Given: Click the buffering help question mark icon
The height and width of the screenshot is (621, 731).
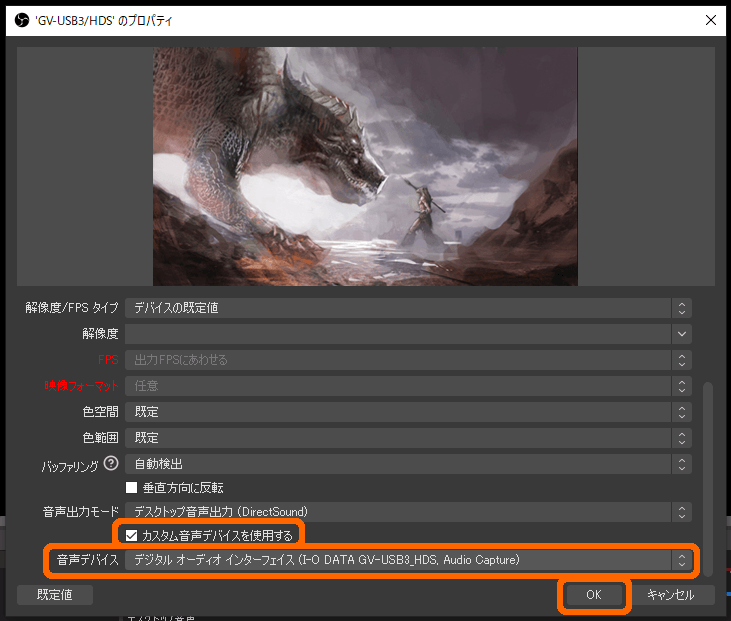Looking at the screenshot, I should pyautogui.click(x=111, y=463).
